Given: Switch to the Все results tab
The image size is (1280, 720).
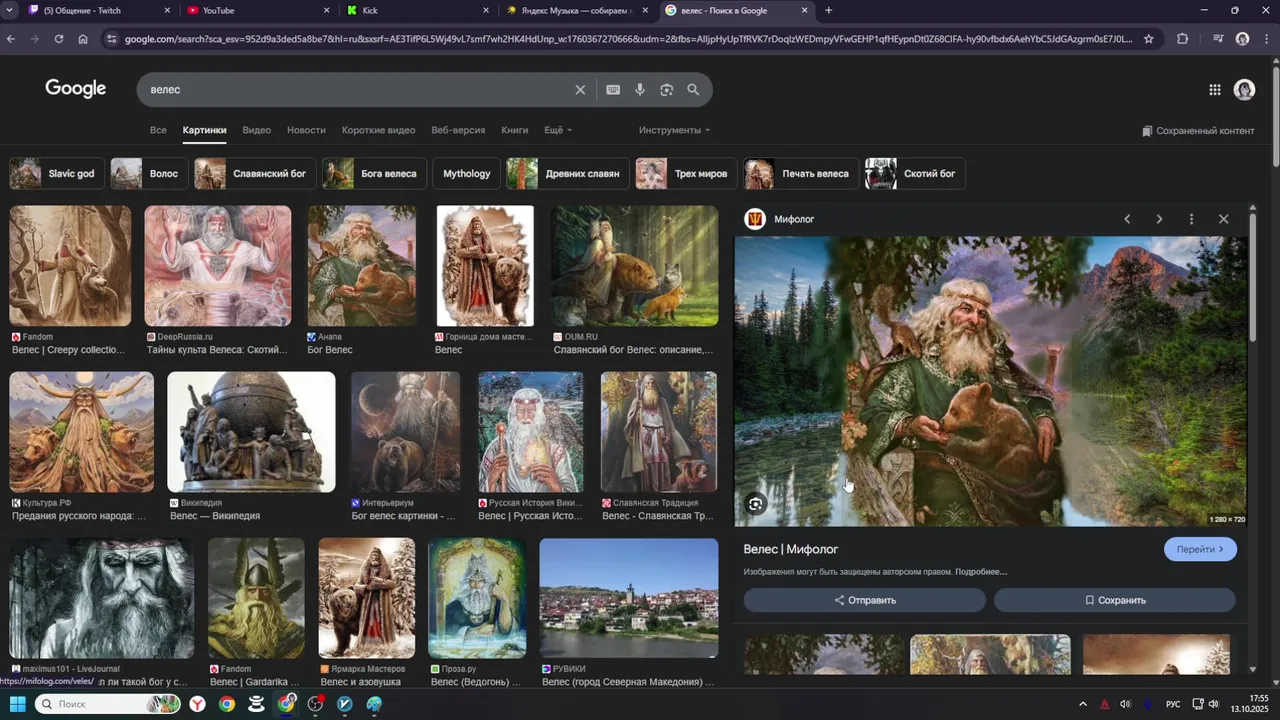Looking at the screenshot, I should point(158,130).
